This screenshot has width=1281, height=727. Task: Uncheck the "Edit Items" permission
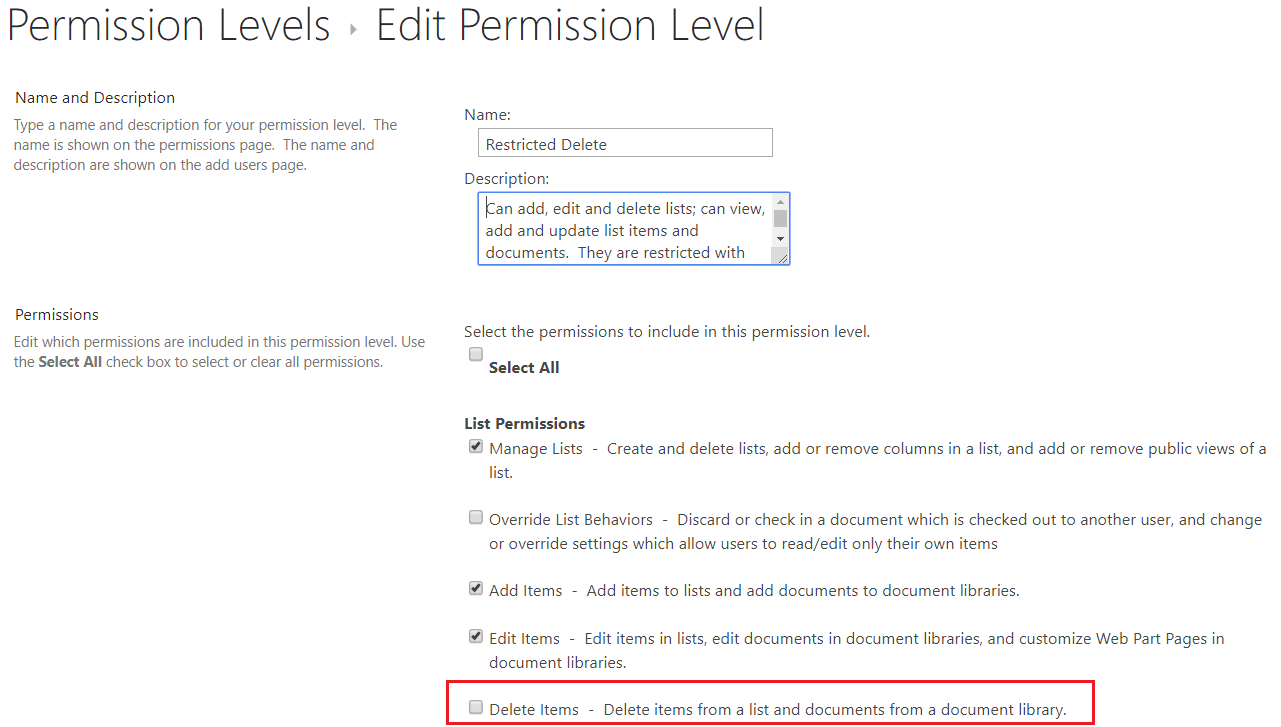tap(475, 635)
